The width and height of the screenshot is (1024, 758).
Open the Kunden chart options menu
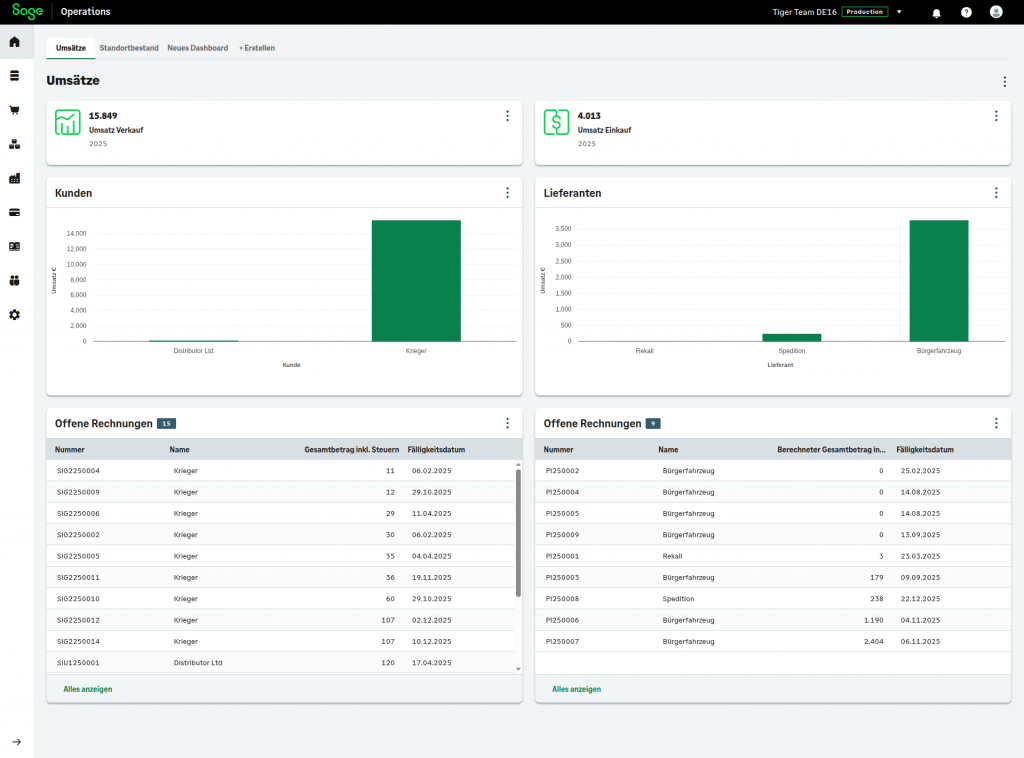click(507, 193)
